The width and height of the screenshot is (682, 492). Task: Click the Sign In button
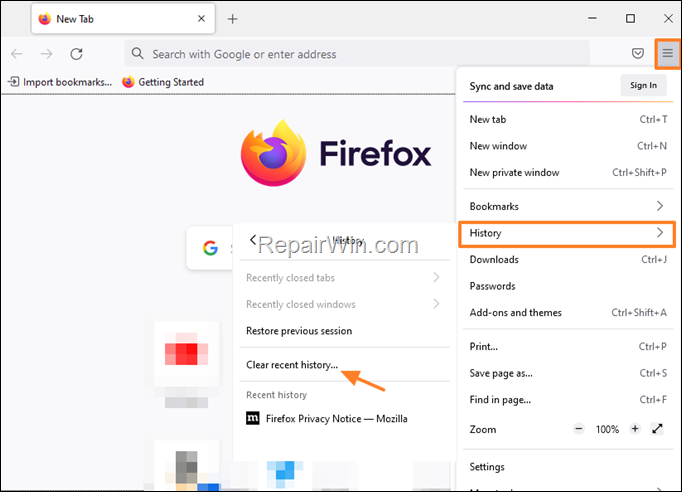(643, 85)
